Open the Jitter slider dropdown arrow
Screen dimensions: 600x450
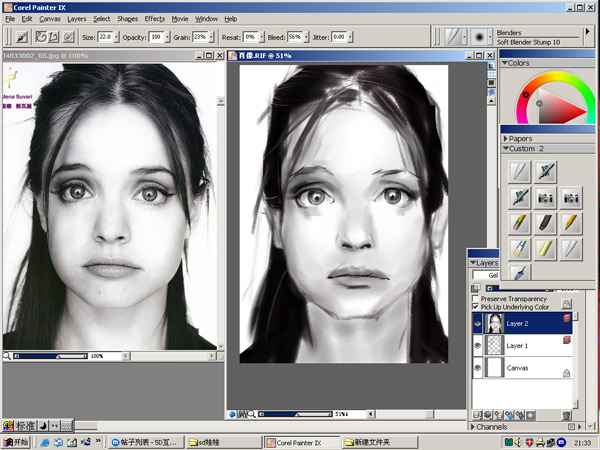click(350, 37)
